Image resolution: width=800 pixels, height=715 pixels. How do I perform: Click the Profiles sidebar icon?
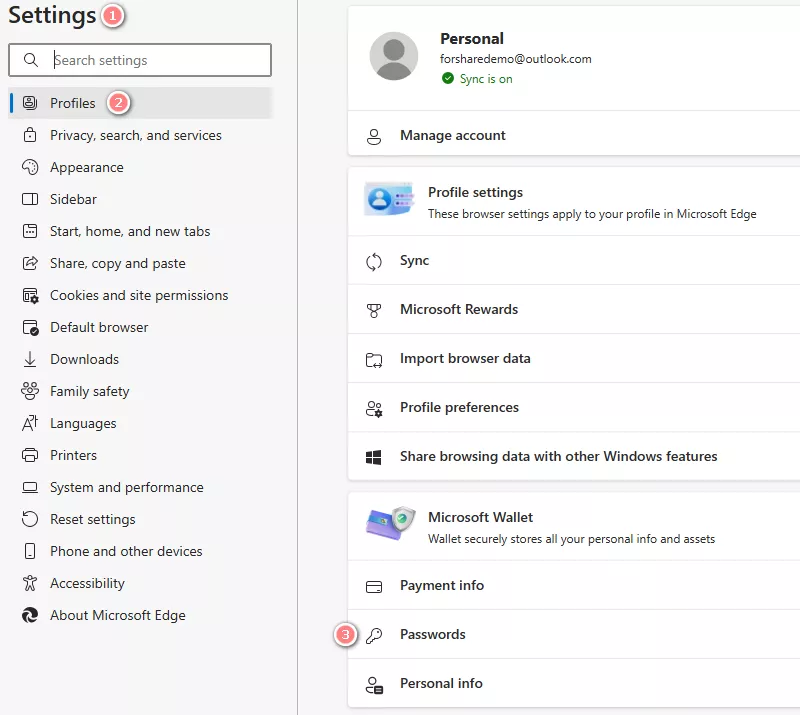(x=30, y=103)
